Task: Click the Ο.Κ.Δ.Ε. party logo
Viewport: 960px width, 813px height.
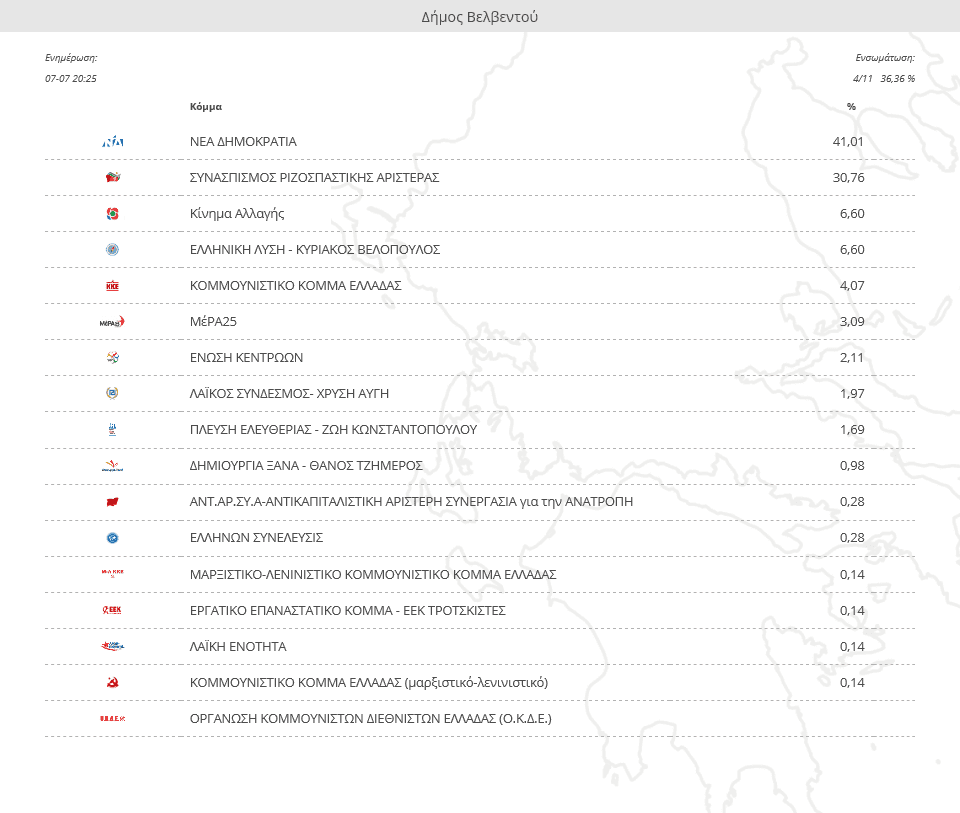Action: pos(113,718)
